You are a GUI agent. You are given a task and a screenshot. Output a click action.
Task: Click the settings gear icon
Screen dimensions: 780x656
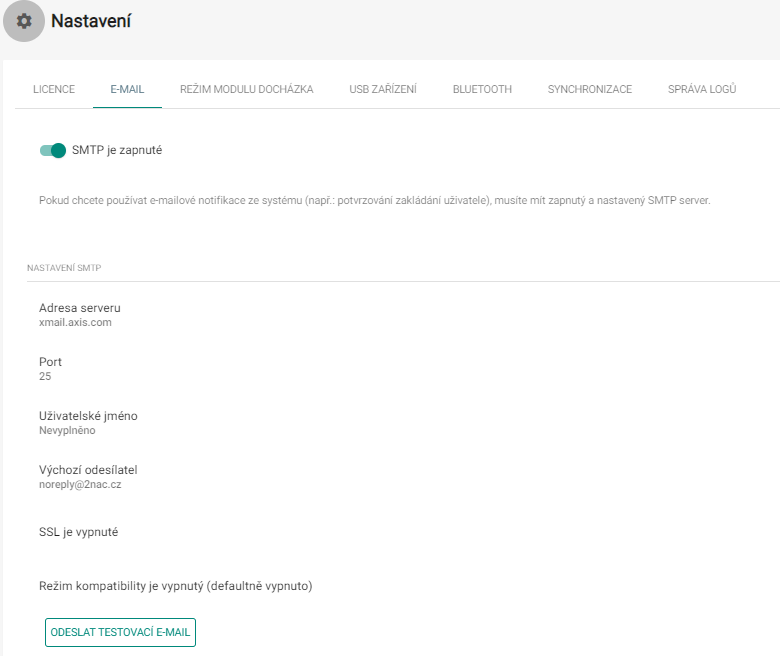tap(24, 21)
